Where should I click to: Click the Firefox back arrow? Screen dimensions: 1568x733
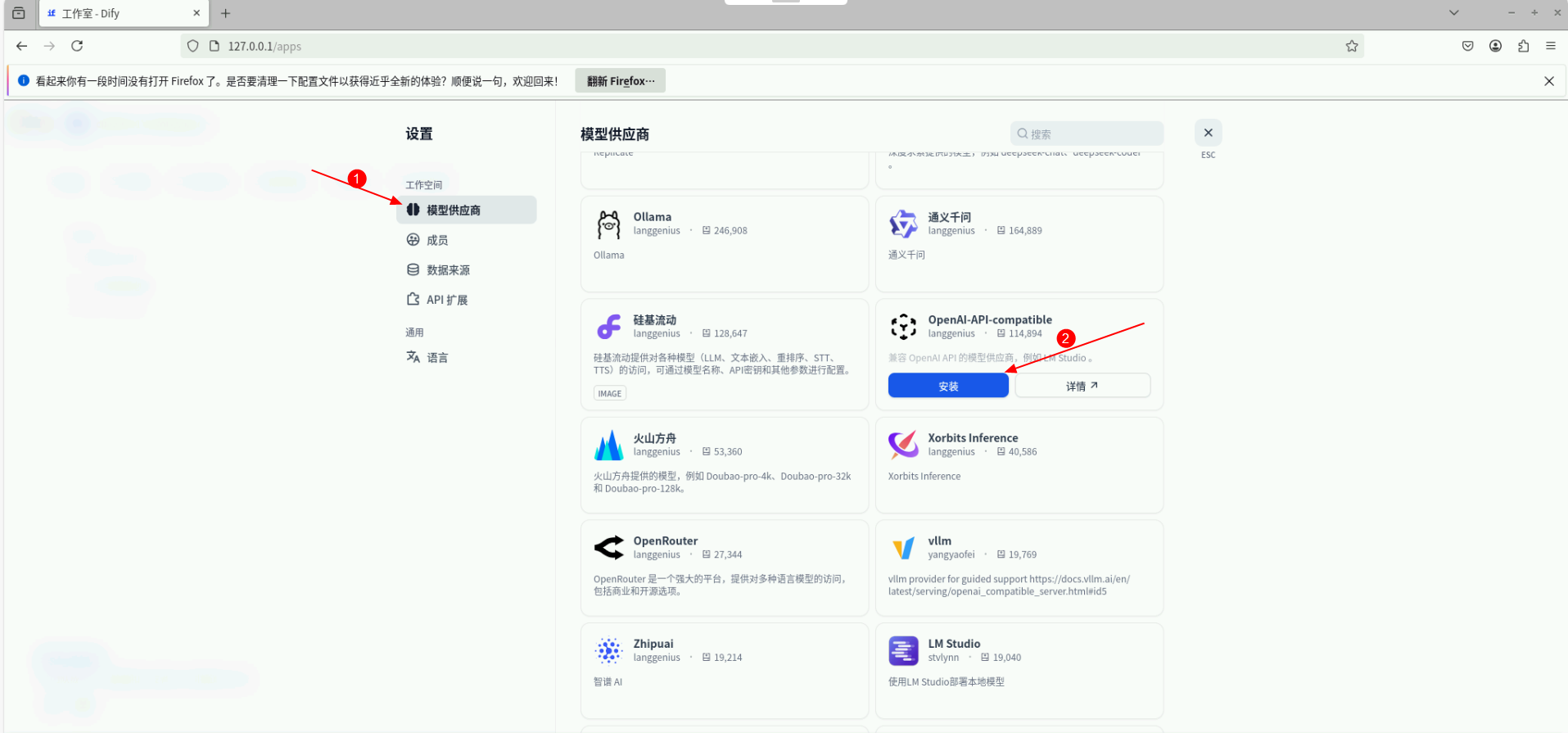[x=22, y=46]
